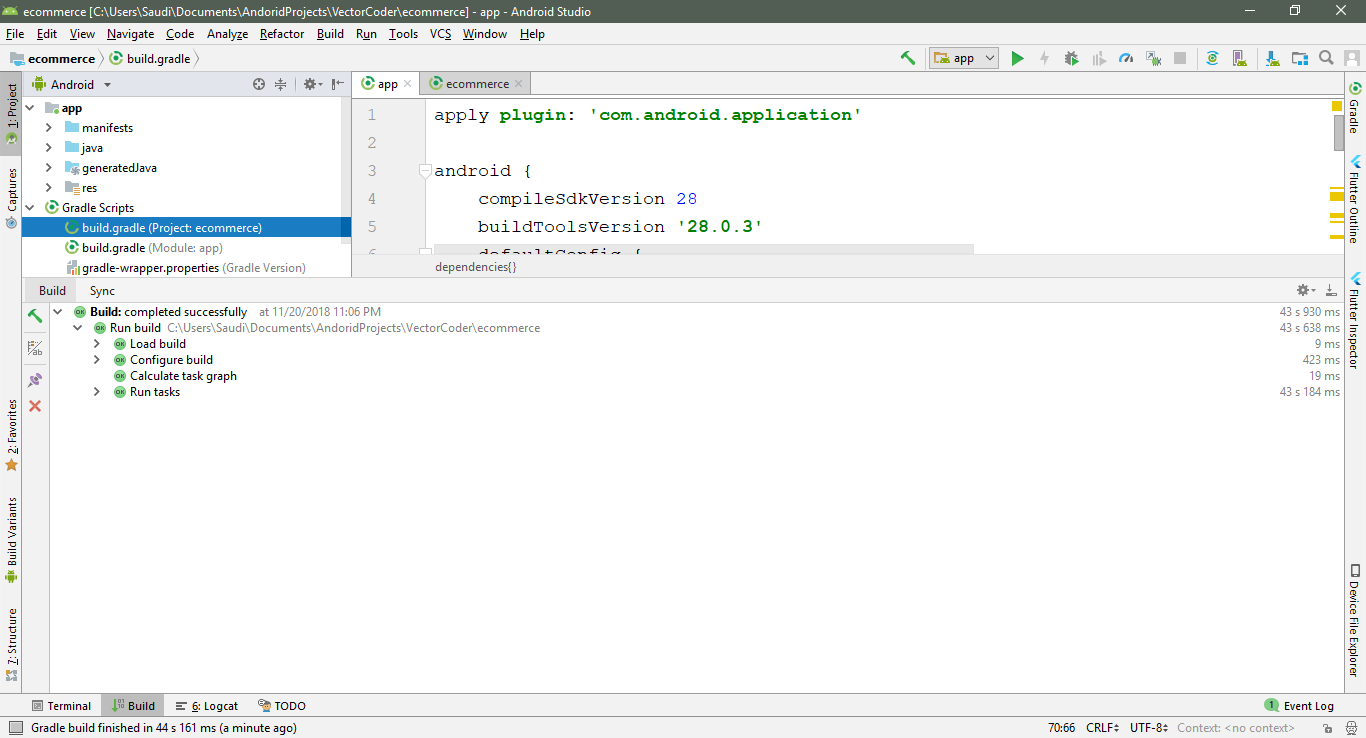
Task: Click the Make Project hammer icon
Action: point(908,58)
